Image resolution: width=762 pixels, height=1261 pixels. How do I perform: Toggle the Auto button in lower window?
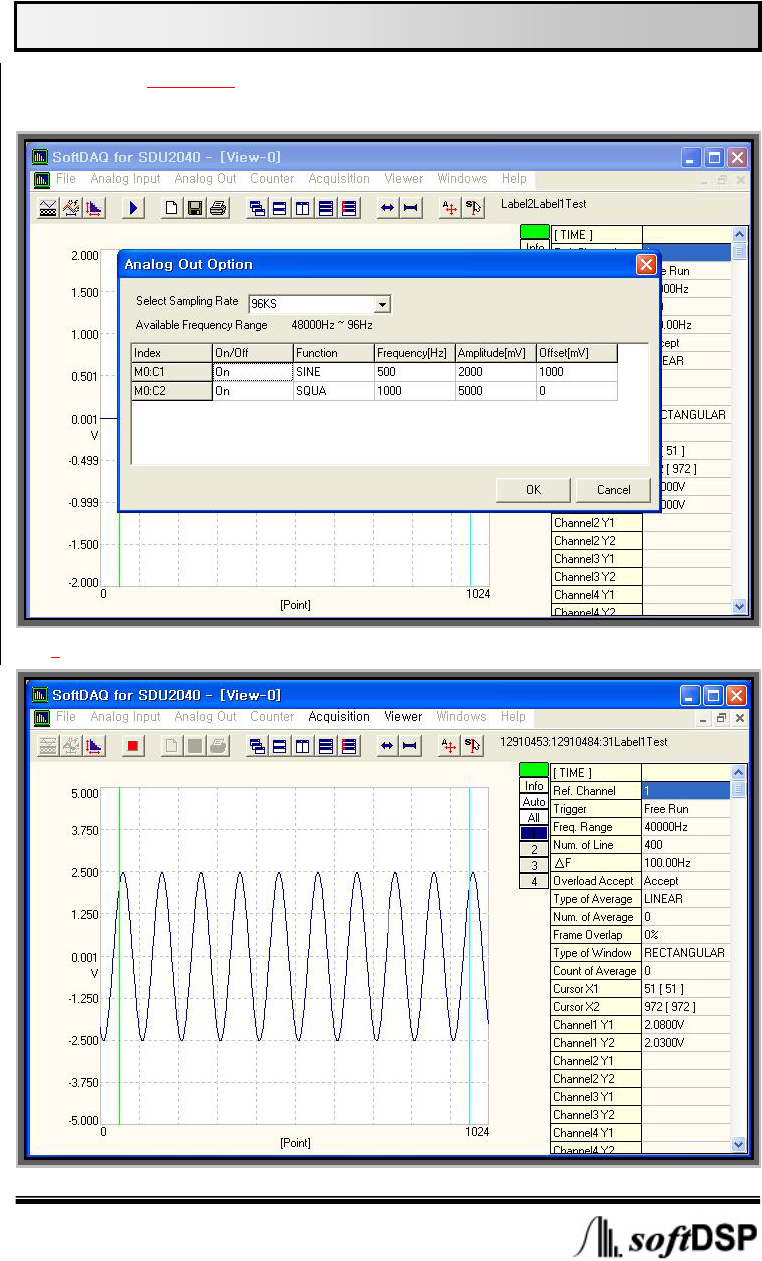click(x=534, y=802)
